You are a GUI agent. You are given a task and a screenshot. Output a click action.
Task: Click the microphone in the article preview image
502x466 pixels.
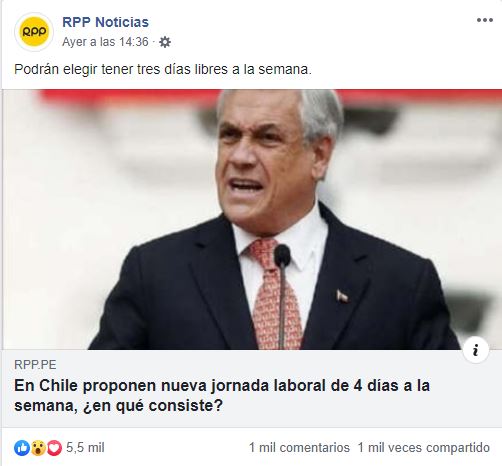(x=282, y=296)
